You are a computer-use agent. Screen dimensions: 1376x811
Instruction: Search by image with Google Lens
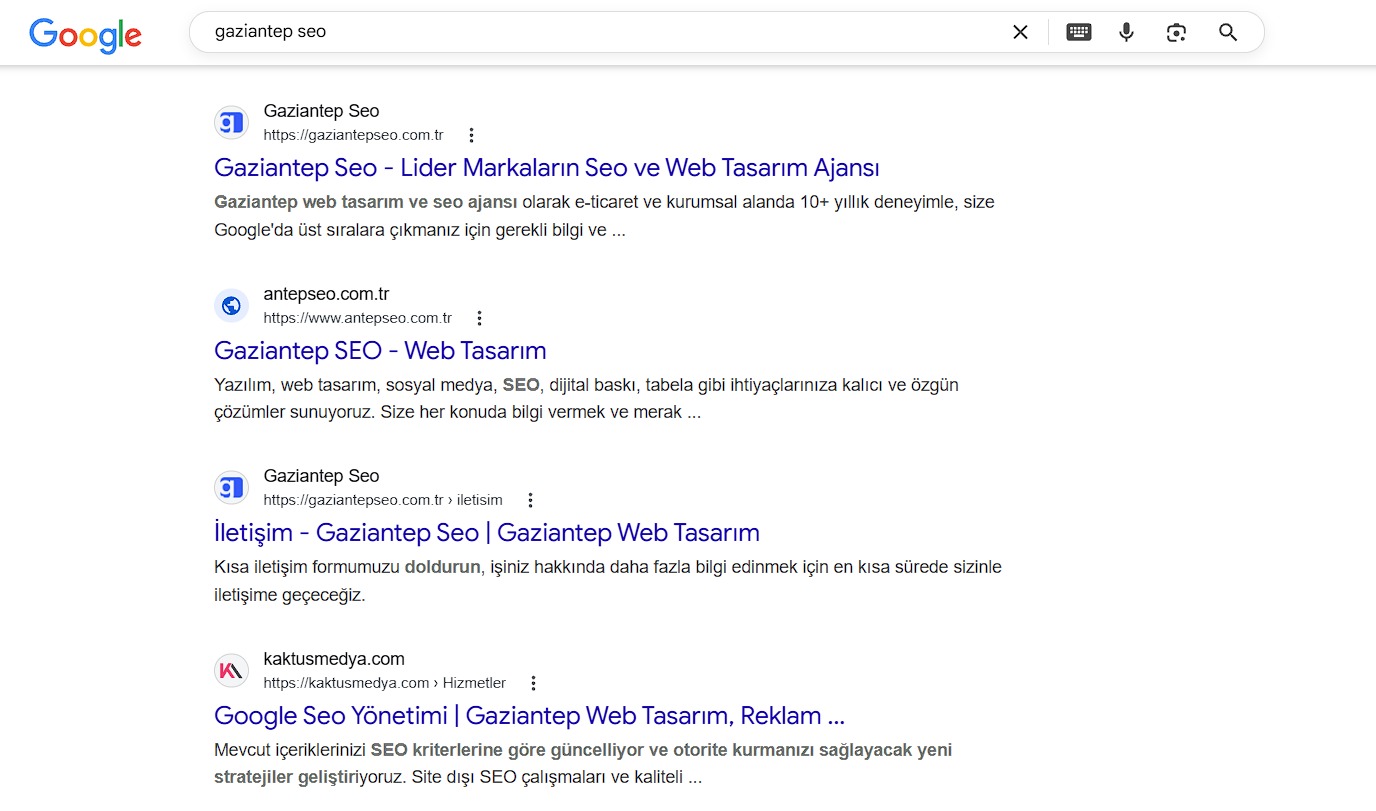click(x=1176, y=32)
